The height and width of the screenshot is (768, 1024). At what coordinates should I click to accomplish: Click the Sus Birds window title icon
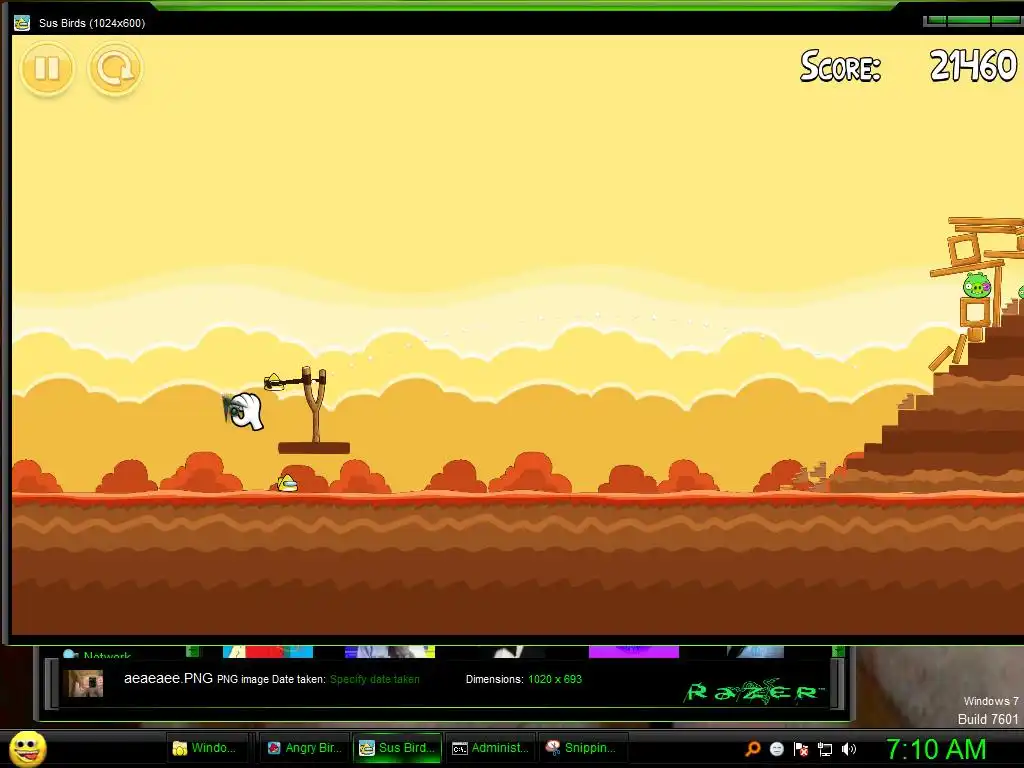(22, 23)
